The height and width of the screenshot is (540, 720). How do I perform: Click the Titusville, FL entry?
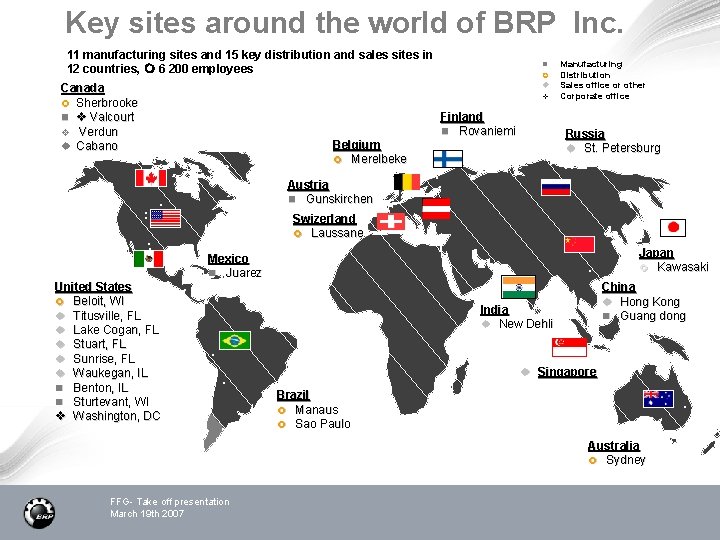coord(107,316)
